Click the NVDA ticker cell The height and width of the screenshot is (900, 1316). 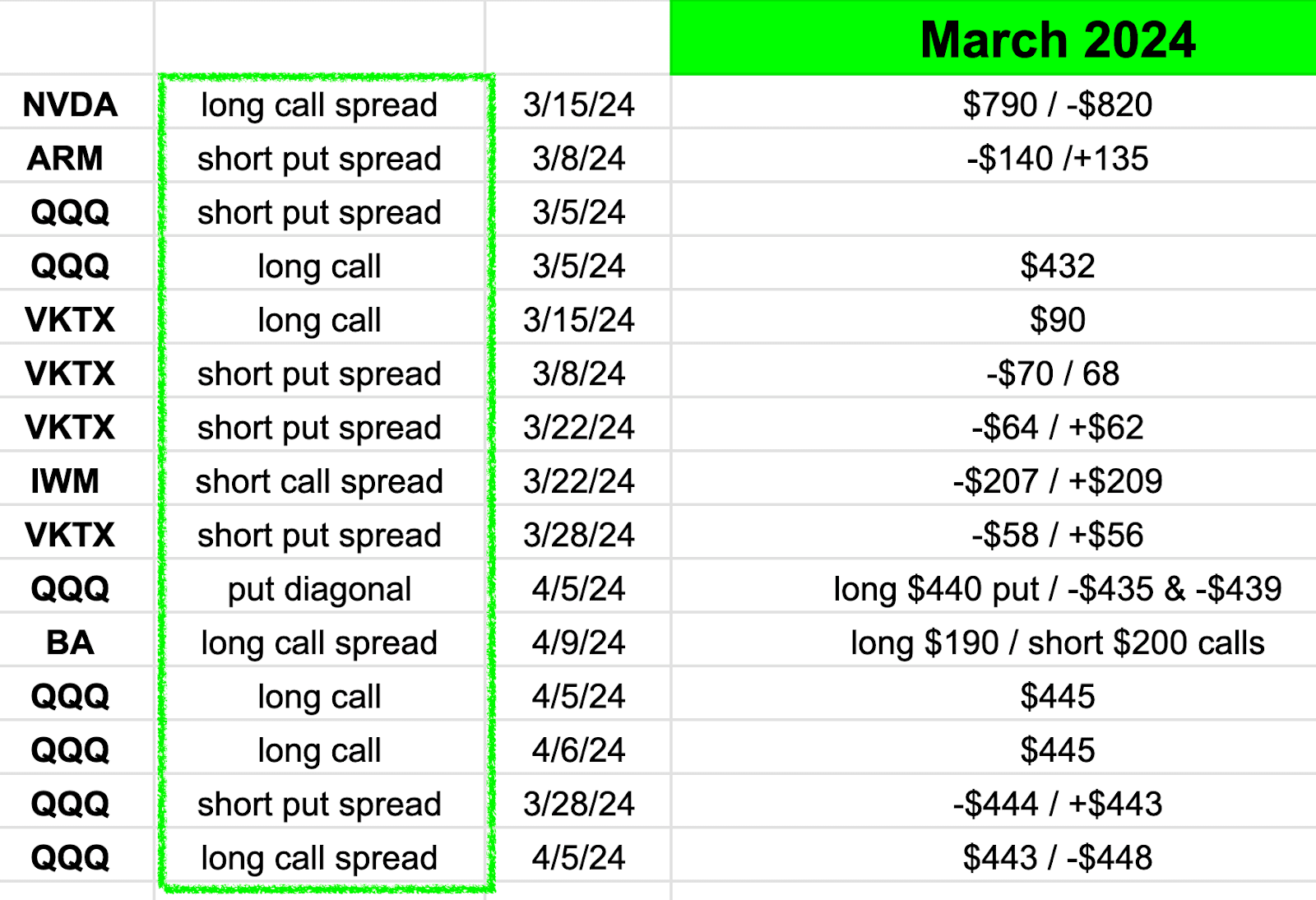pos(76,102)
